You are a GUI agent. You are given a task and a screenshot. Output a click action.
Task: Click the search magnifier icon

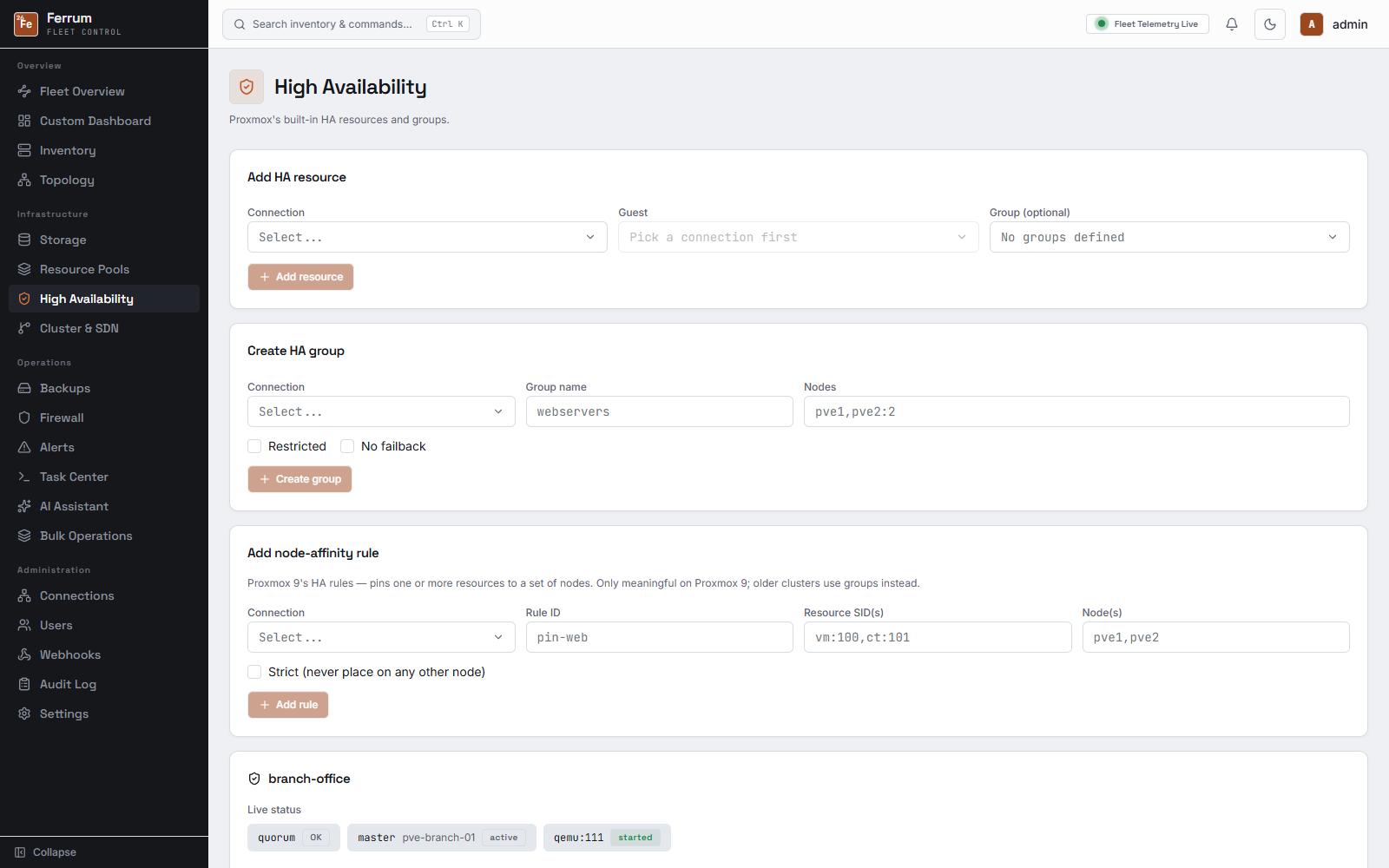[x=240, y=24]
